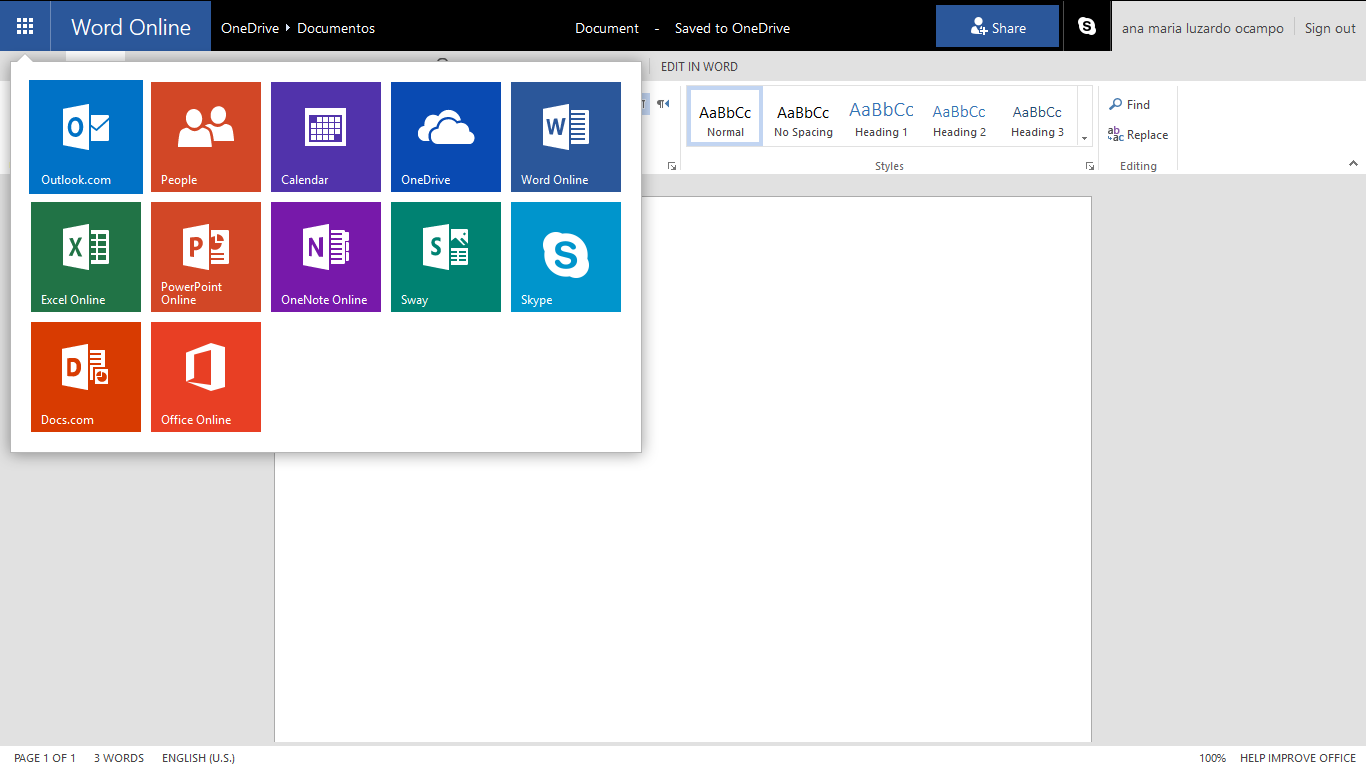Image resolution: width=1366 pixels, height=768 pixels.
Task: Open the Calendar app tile
Action: tap(326, 136)
